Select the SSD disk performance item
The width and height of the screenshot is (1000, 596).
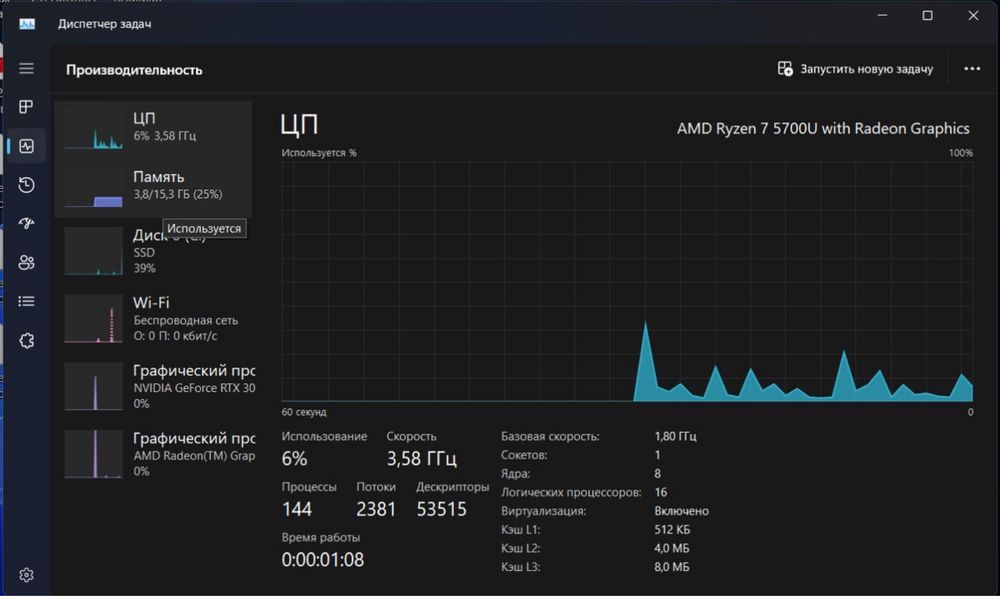[154, 252]
